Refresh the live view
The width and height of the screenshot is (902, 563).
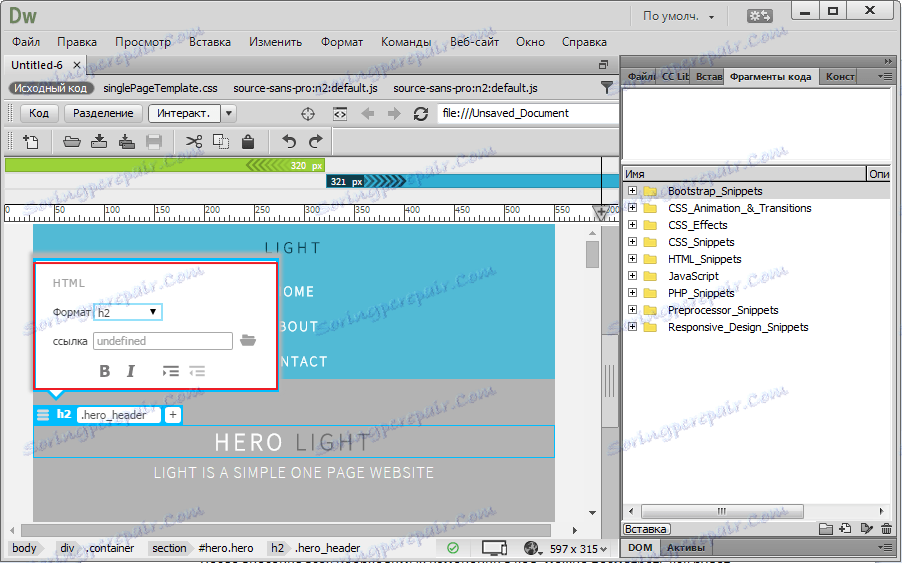(421, 114)
